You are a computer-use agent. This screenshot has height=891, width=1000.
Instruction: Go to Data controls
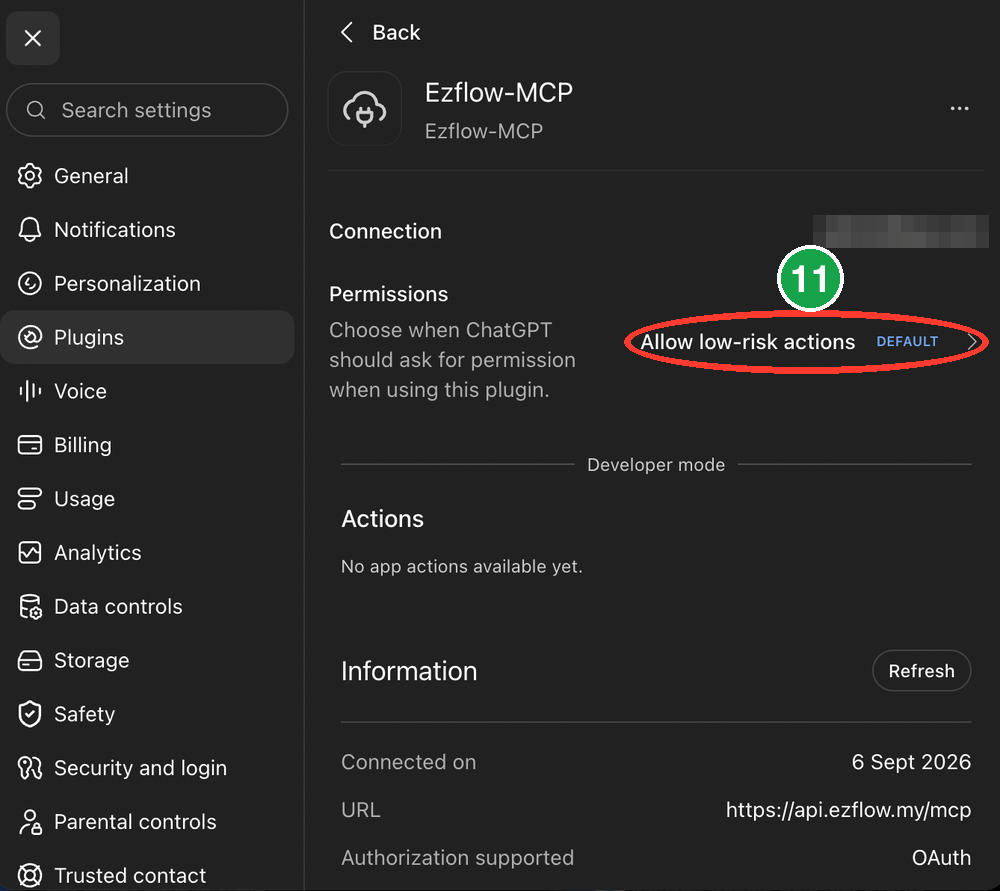click(147, 607)
